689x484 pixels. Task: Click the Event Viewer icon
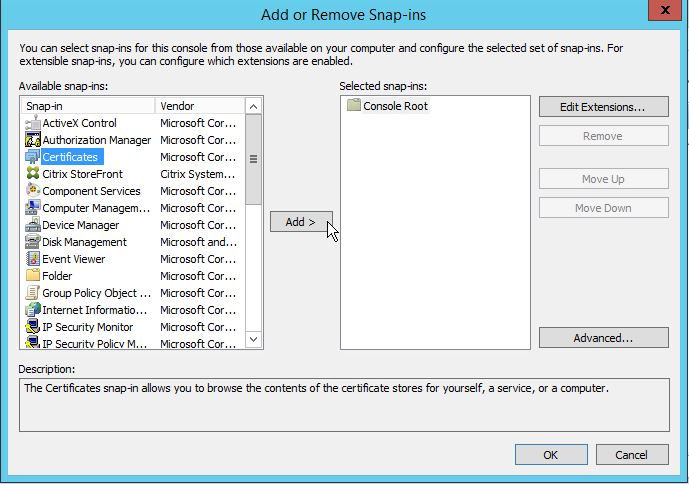(33, 258)
